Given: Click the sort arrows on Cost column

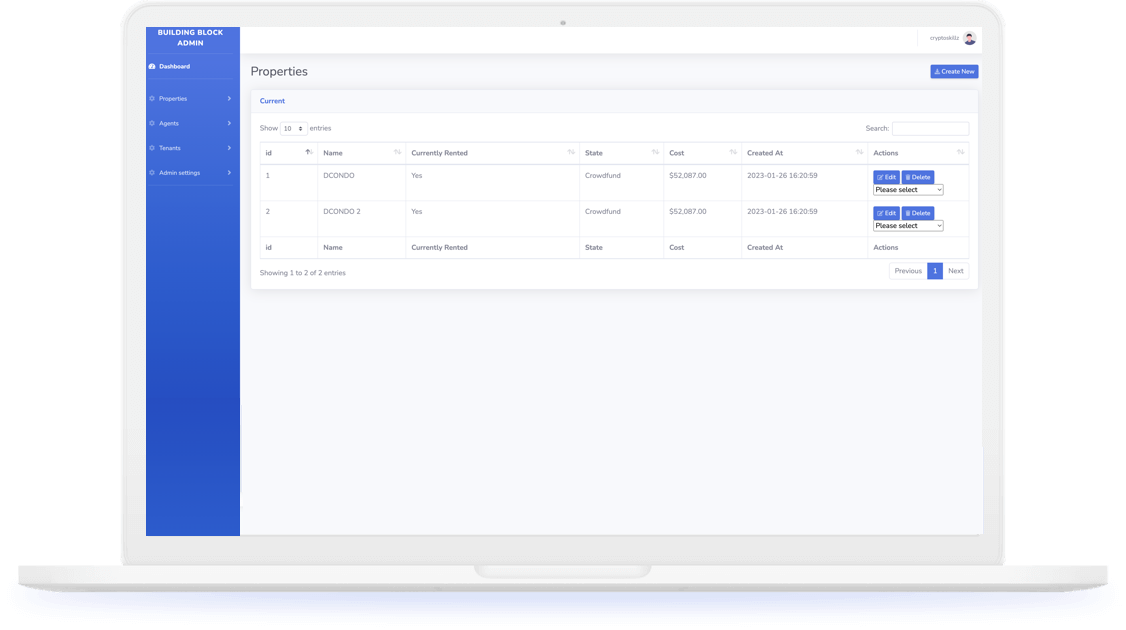Looking at the screenshot, I should click(733, 153).
